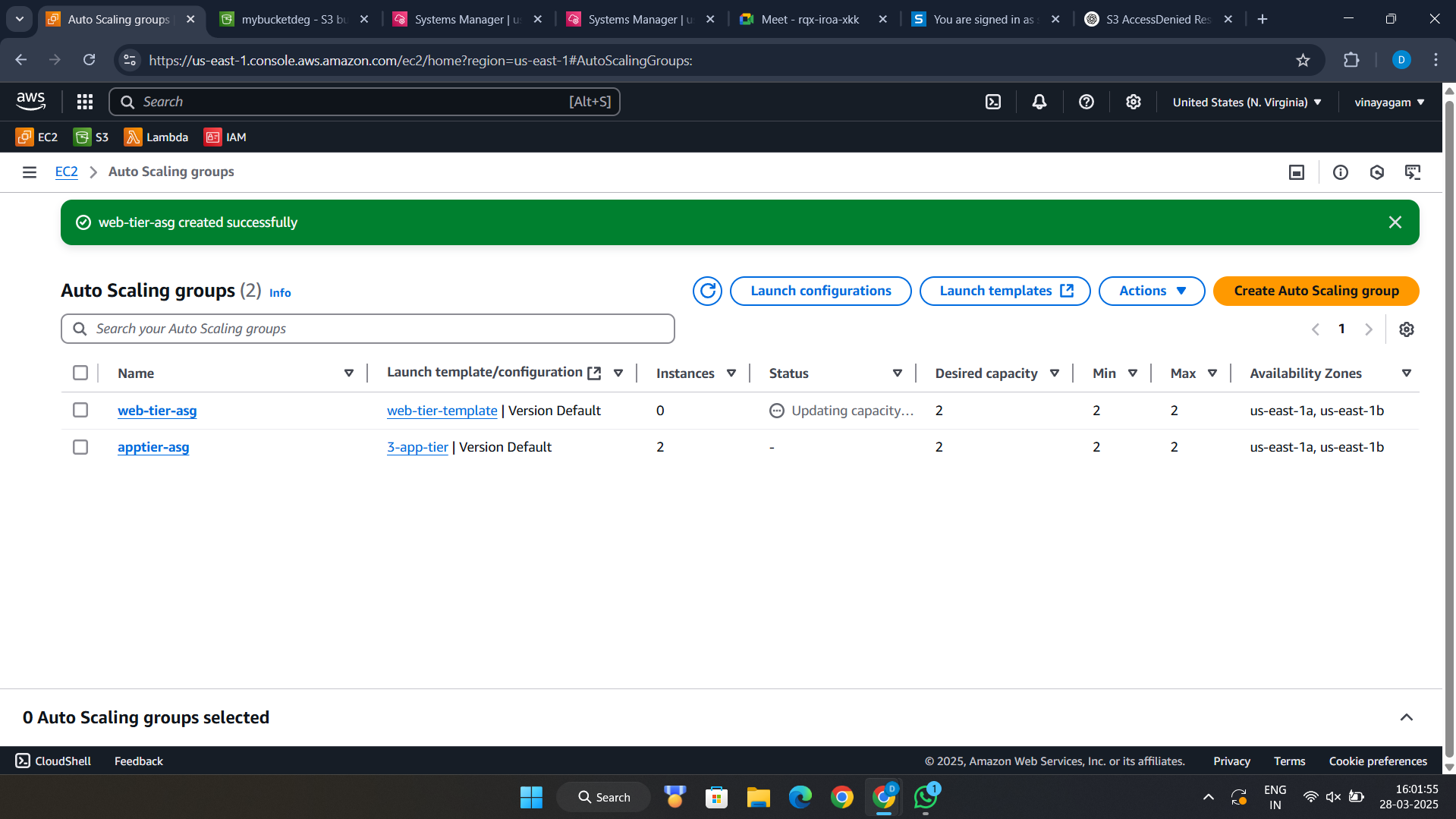Sort by the Max column arrow
The height and width of the screenshot is (819, 1456).
click(x=1212, y=373)
